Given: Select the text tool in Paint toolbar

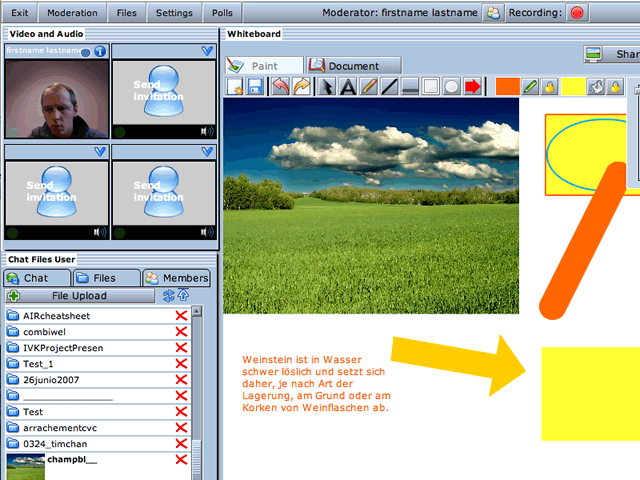Looking at the screenshot, I should [347, 87].
